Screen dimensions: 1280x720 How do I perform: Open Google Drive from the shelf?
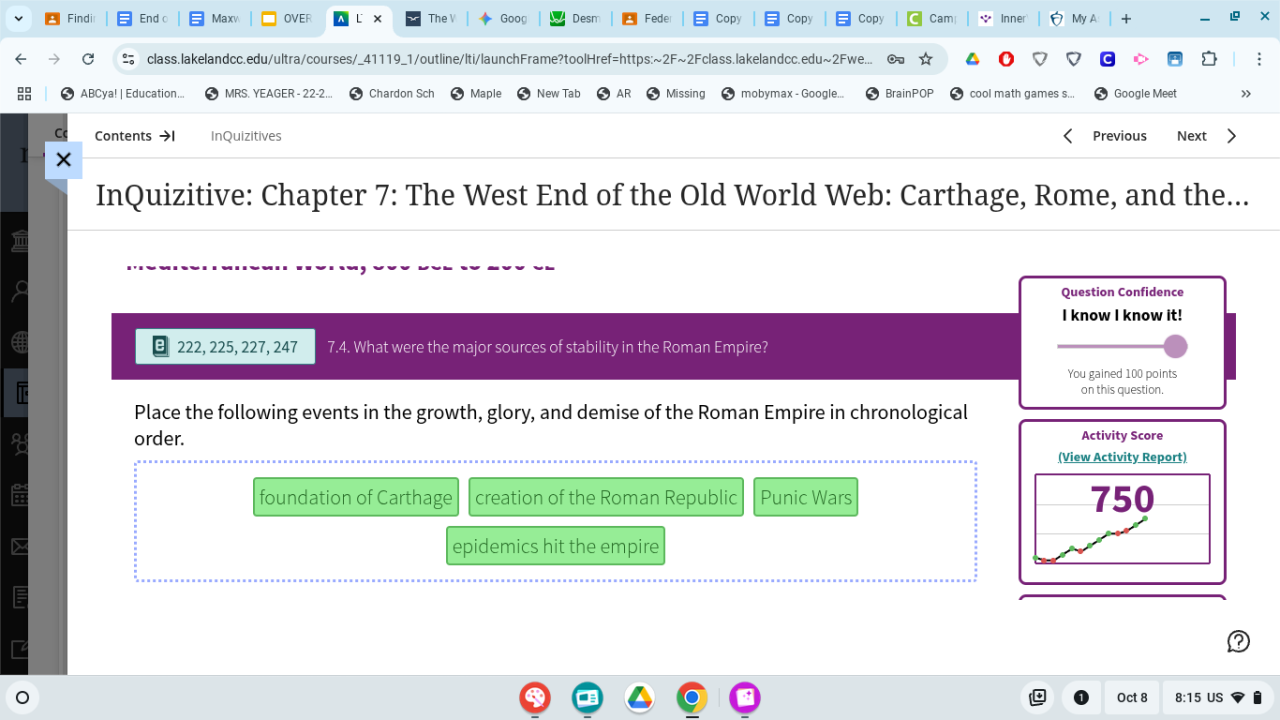[639, 697]
